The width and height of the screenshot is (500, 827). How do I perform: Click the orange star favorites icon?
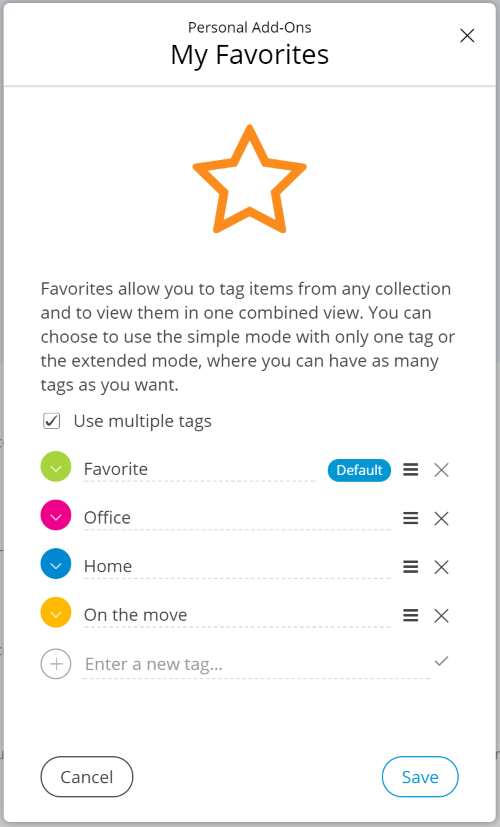click(249, 179)
